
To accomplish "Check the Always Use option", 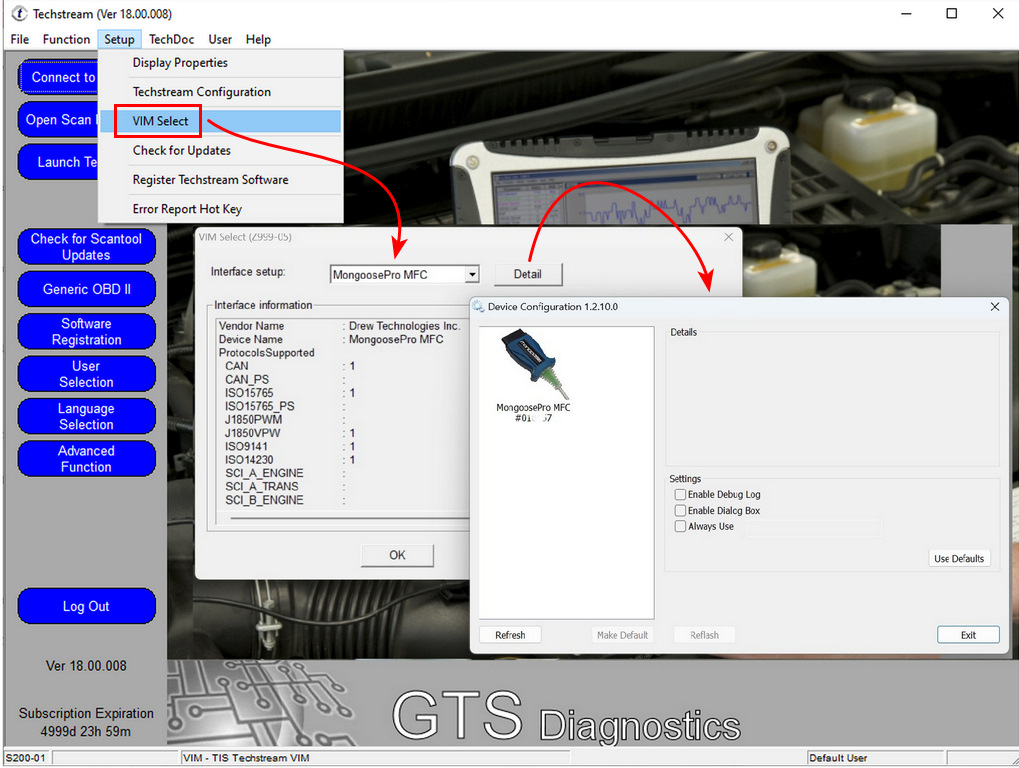I will click(x=680, y=526).
